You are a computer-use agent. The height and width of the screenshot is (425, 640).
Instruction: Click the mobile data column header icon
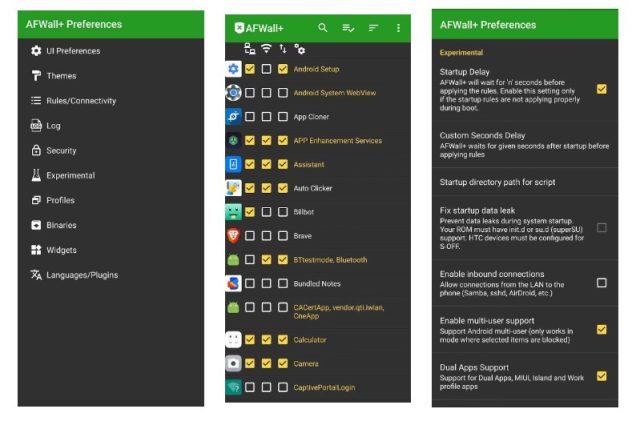(283, 48)
